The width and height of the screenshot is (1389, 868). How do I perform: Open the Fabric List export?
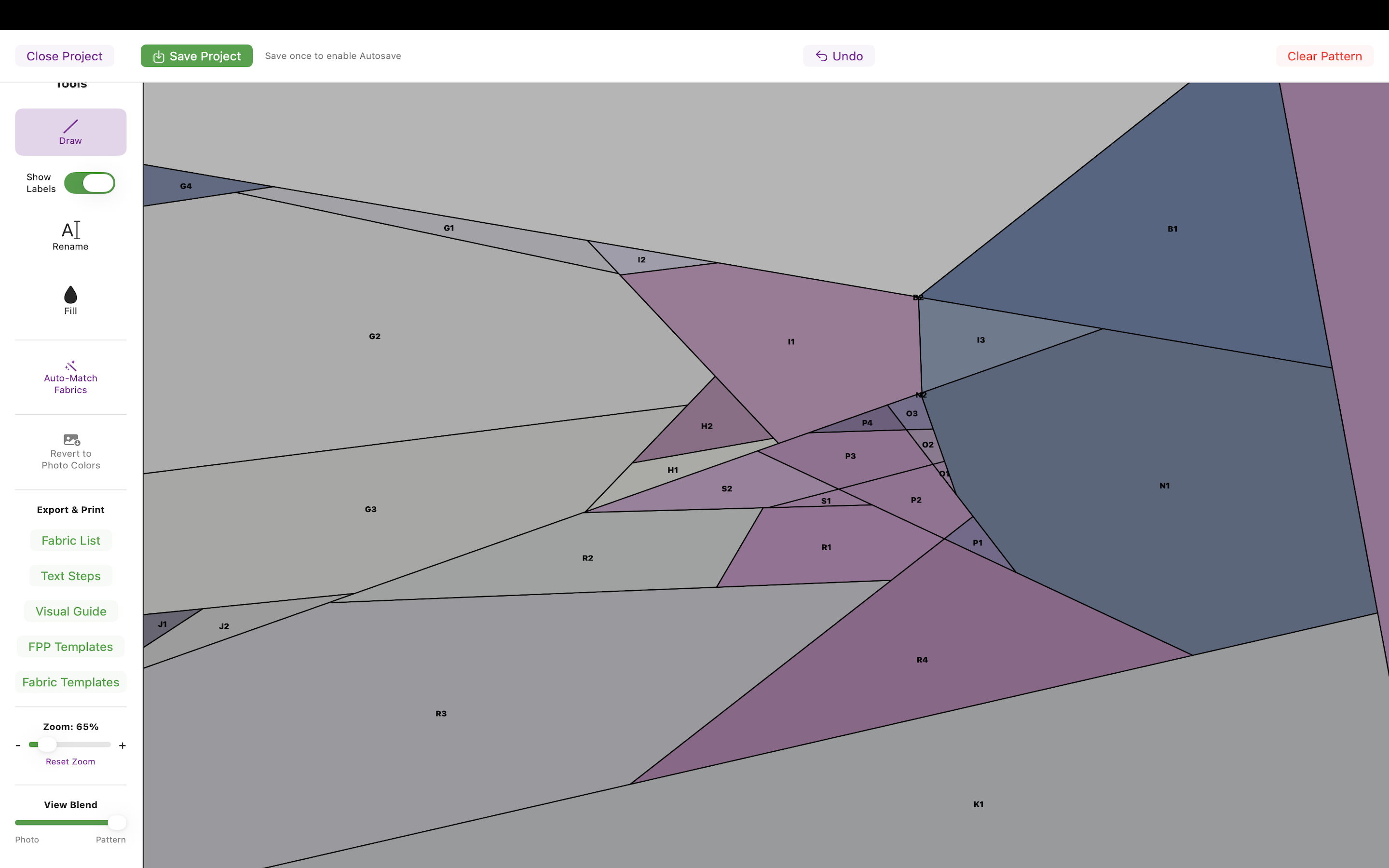(x=70, y=540)
